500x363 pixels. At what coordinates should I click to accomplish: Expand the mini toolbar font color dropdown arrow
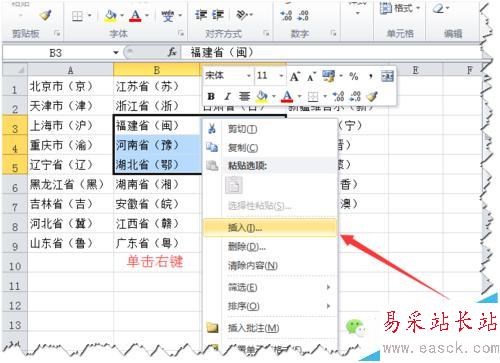pyautogui.click(x=299, y=97)
